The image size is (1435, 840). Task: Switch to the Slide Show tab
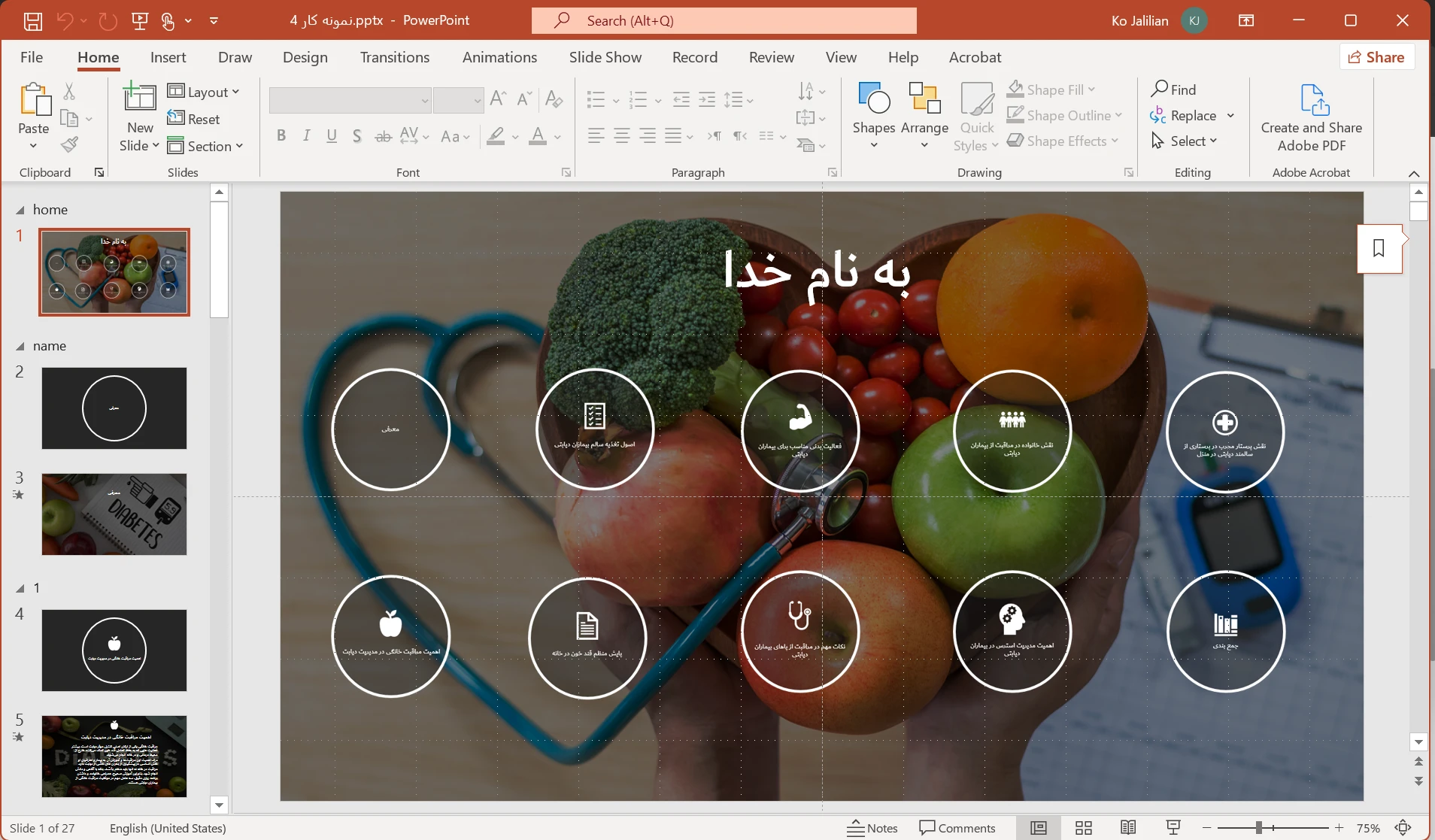[605, 57]
